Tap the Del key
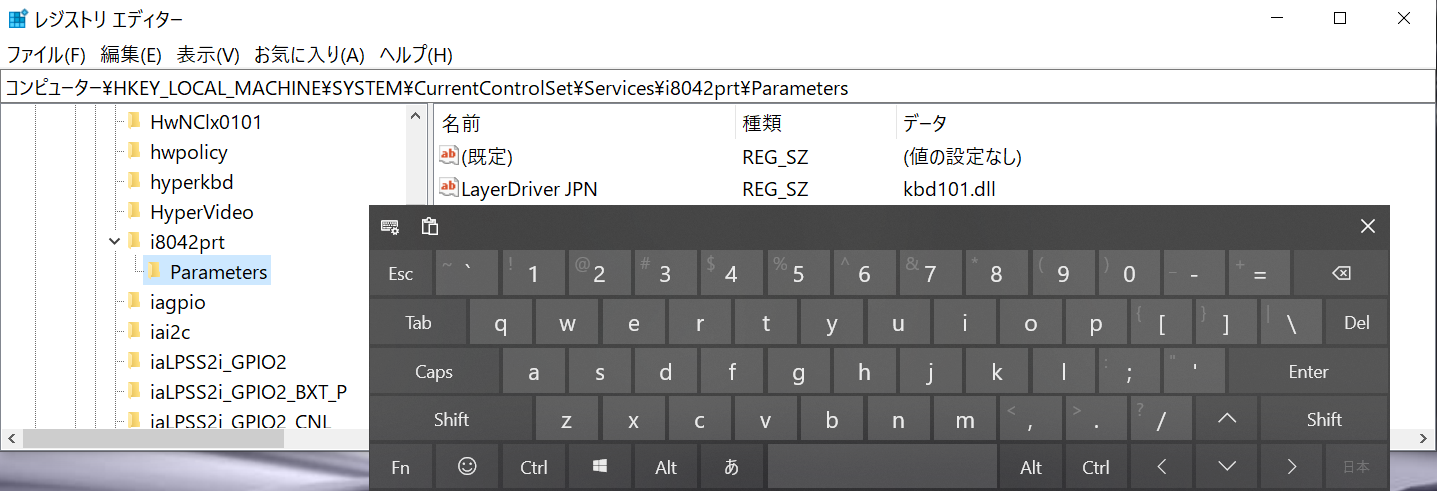The image size is (1437, 491). [1356, 323]
